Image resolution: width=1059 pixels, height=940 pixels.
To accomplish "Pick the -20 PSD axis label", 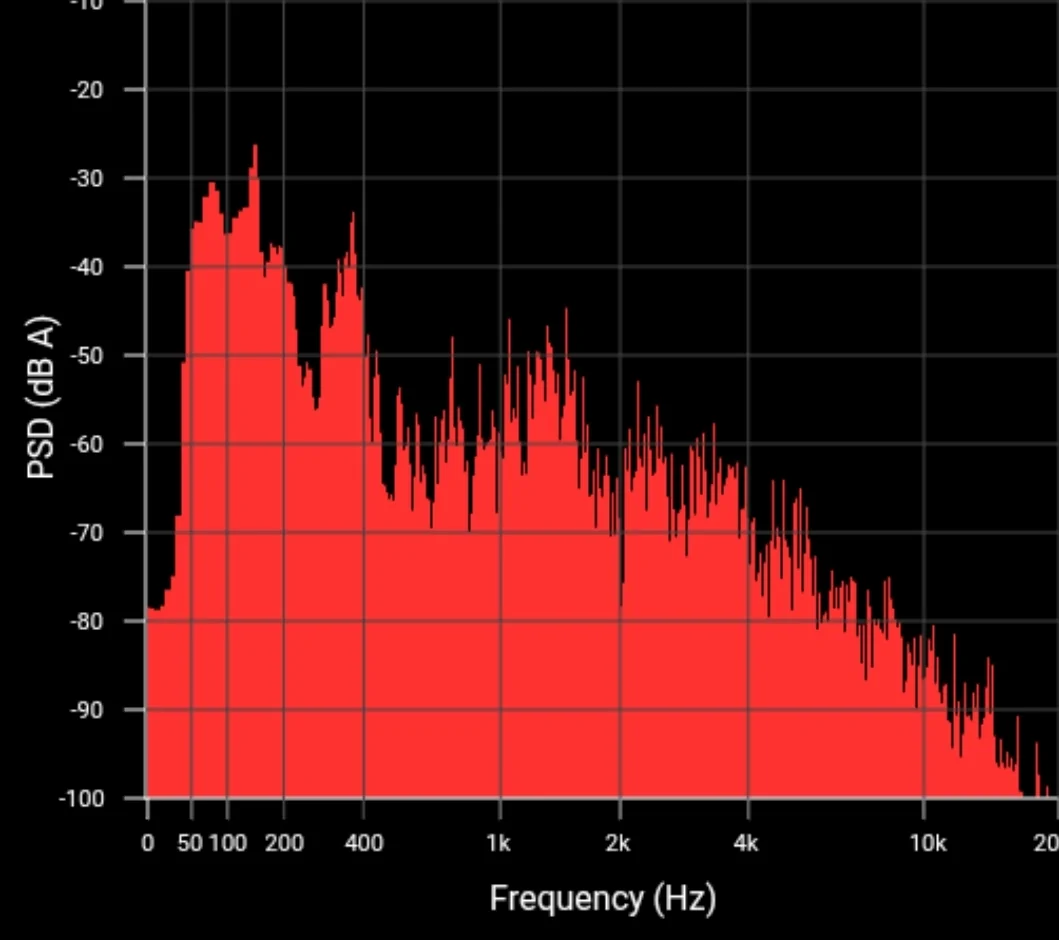I will click(86, 90).
